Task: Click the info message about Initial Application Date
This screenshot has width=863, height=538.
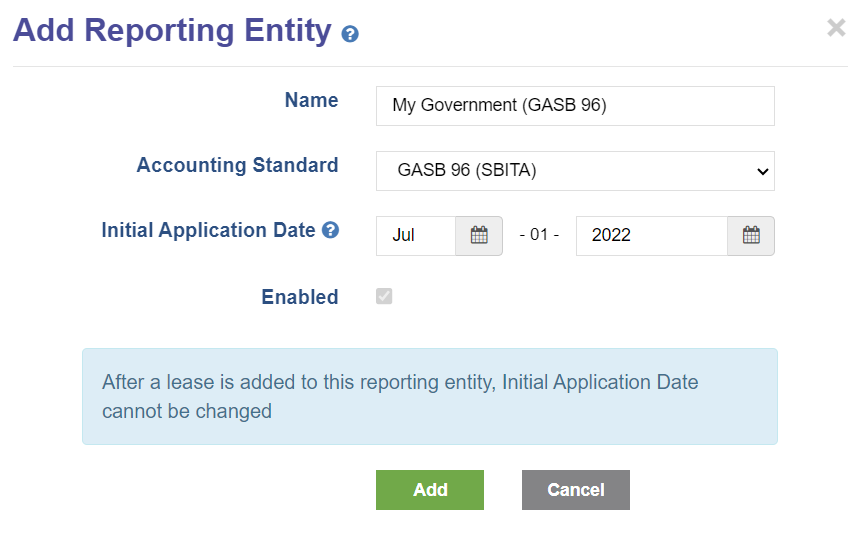Action: point(430,396)
